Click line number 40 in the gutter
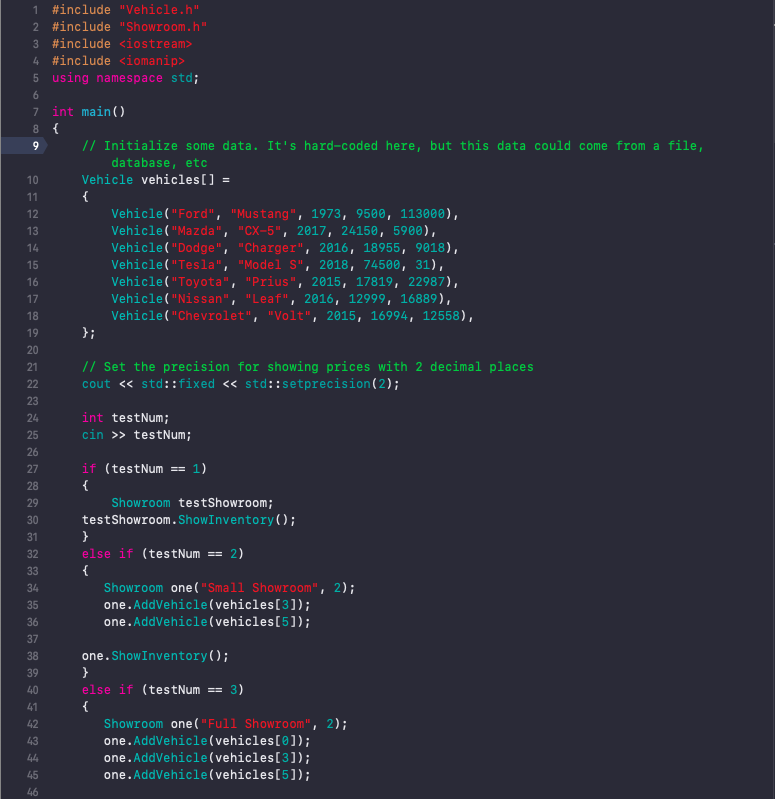Viewport: 775px width, 799px height. click(33, 690)
